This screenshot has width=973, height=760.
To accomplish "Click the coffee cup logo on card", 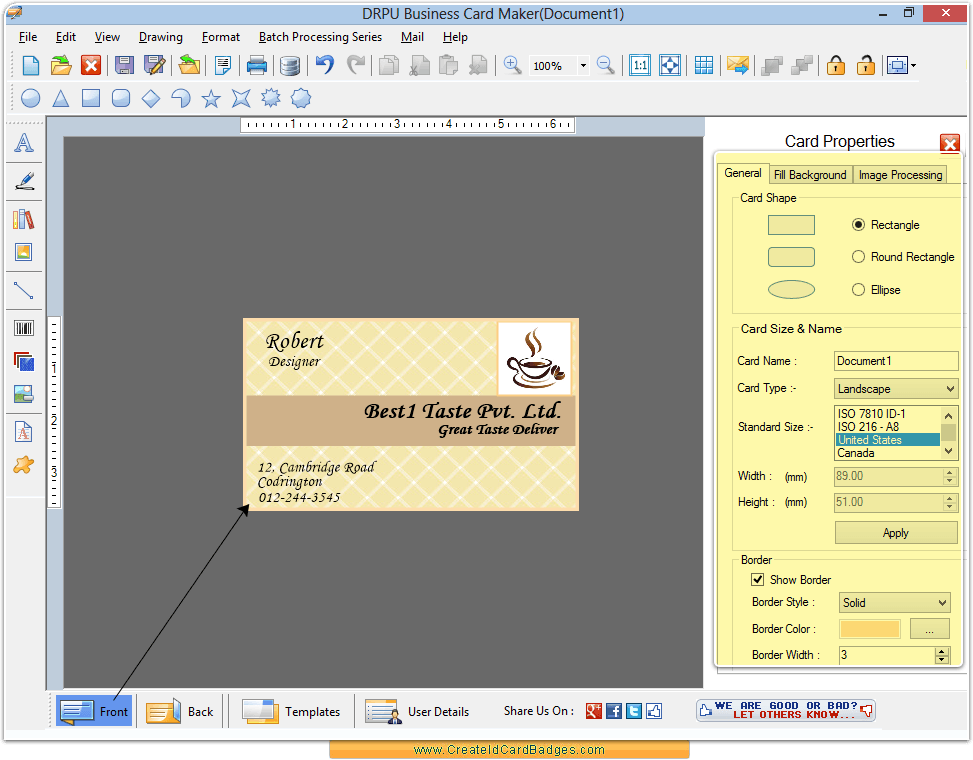I will (x=534, y=358).
